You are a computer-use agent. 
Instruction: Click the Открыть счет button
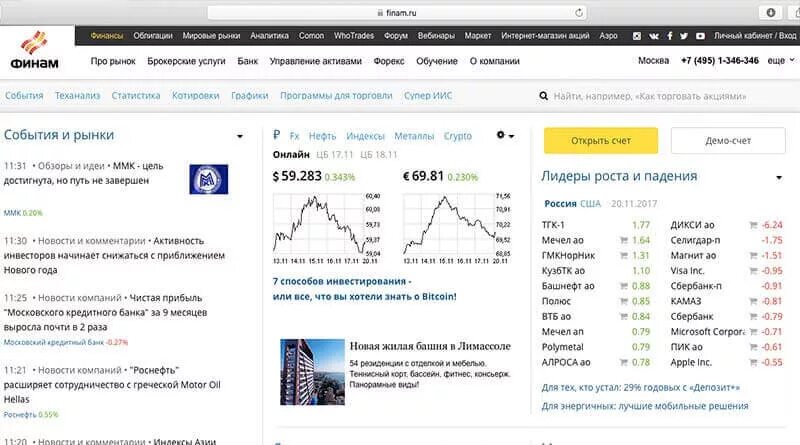[601, 140]
